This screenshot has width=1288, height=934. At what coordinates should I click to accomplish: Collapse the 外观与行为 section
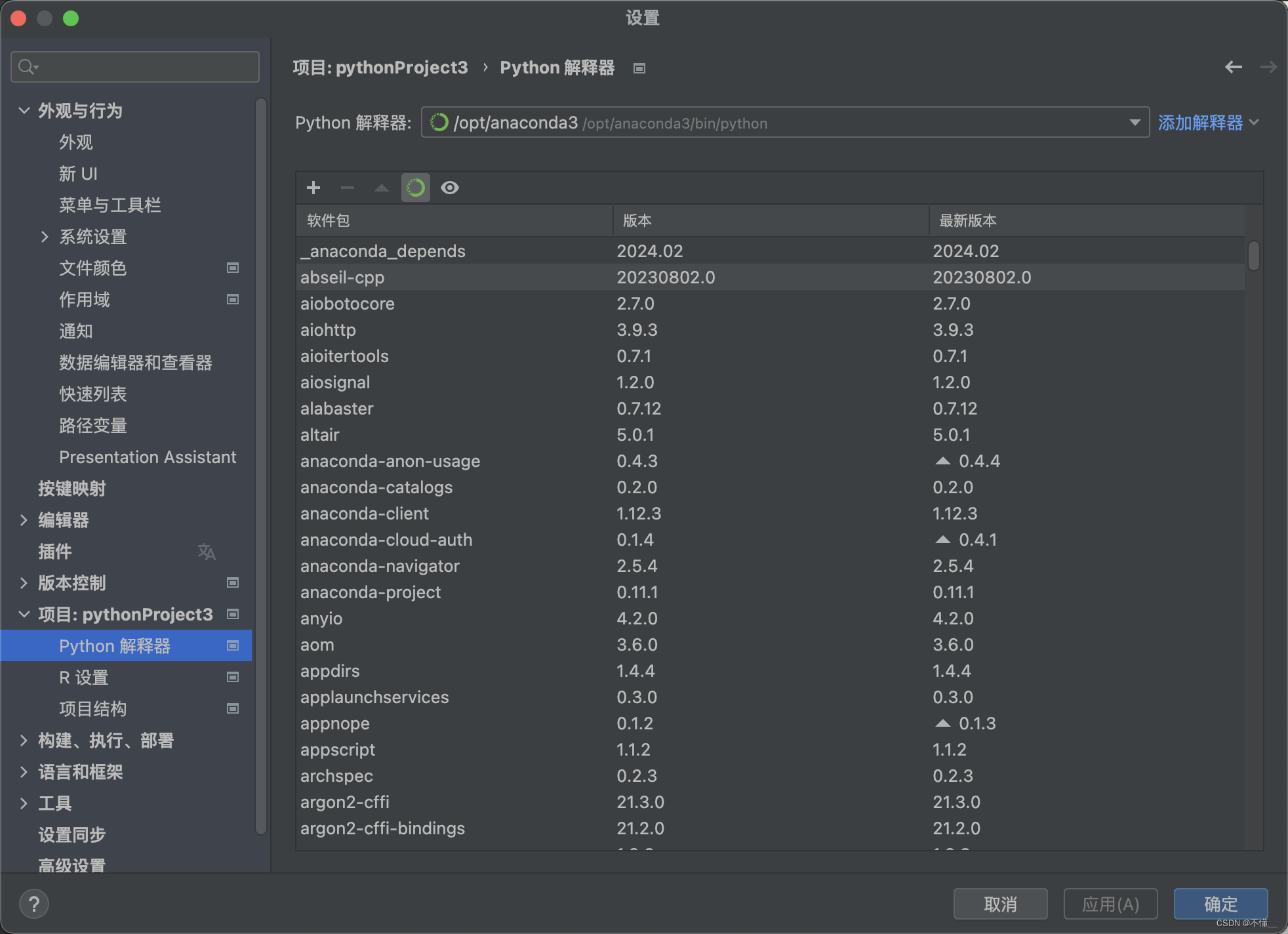point(24,110)
